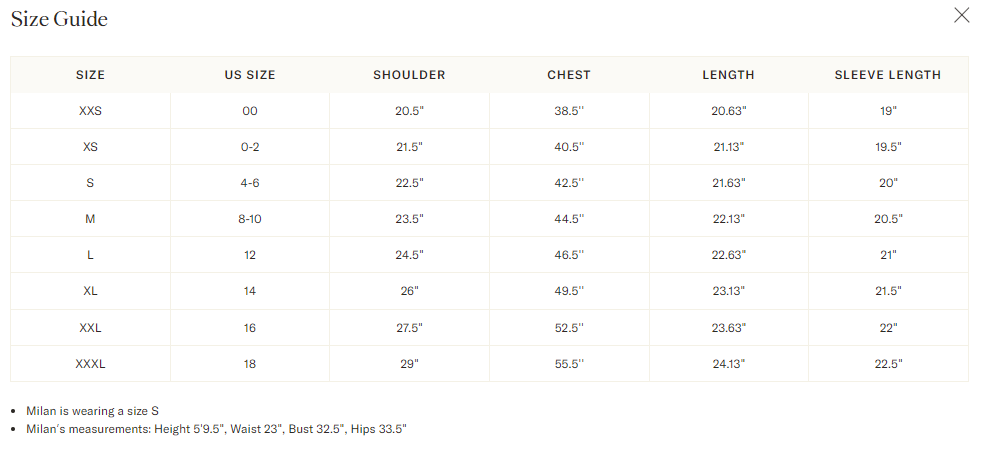The image size is (981, 475).
Task: Close the Size Guide dialog
Action: click(x=961, y=15)
